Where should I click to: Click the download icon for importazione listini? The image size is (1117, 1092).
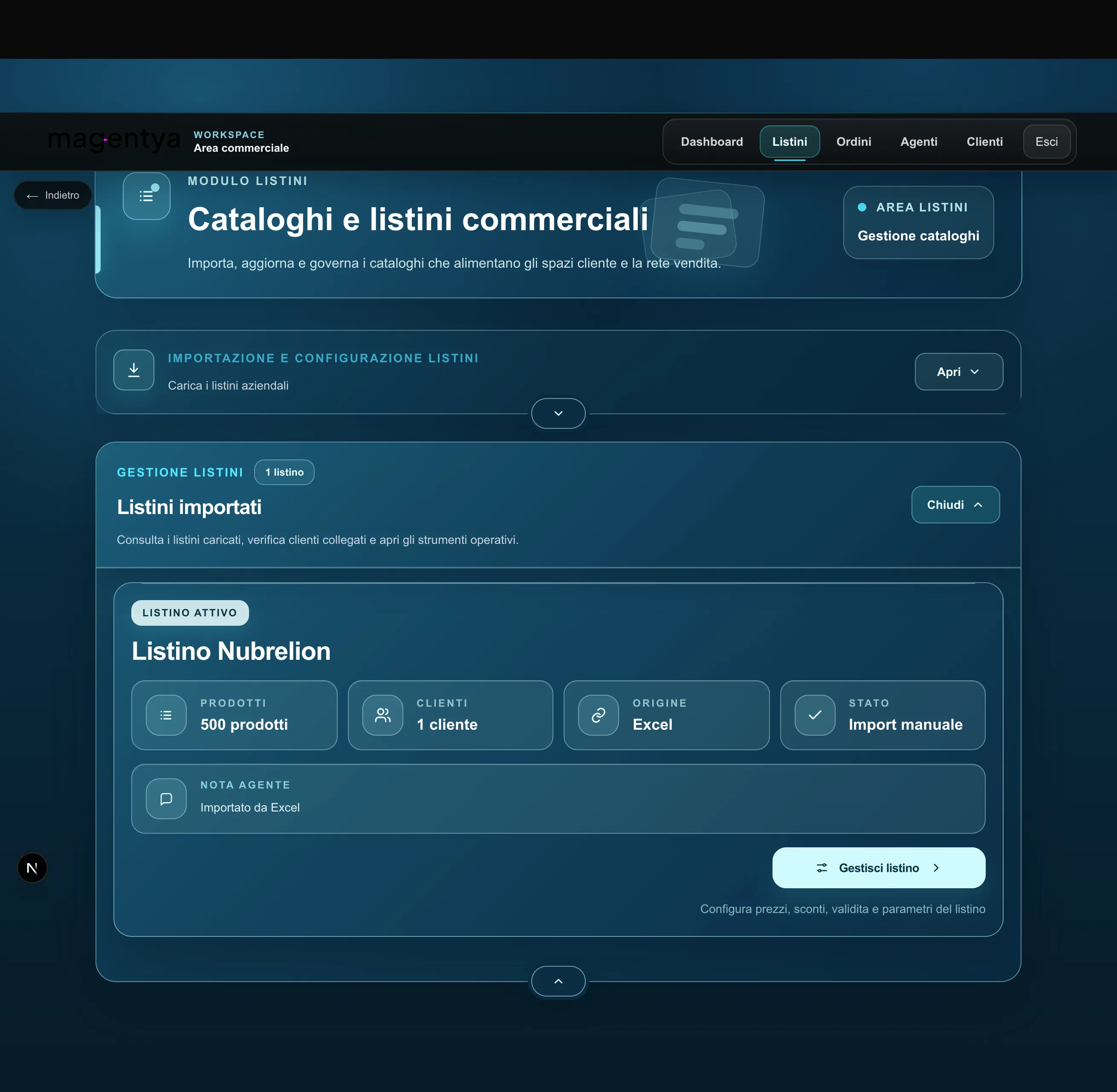(x=134, y=370)
